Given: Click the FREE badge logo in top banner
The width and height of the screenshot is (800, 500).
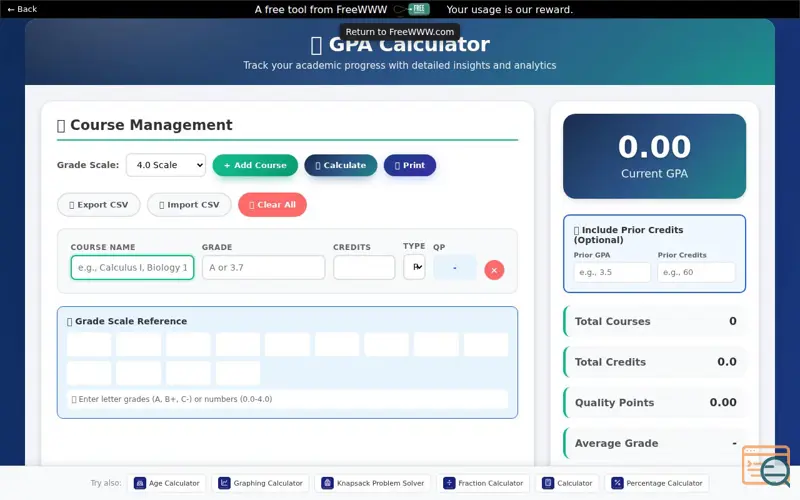Looking at the screenshot, I should click(x=418, y=9).
